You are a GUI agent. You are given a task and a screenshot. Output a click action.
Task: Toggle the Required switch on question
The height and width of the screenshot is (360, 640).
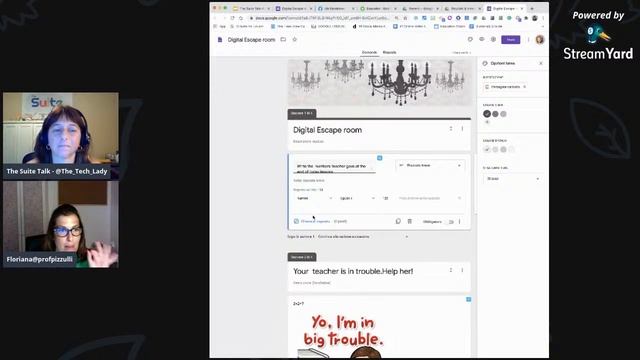click(x=451, y=222)
